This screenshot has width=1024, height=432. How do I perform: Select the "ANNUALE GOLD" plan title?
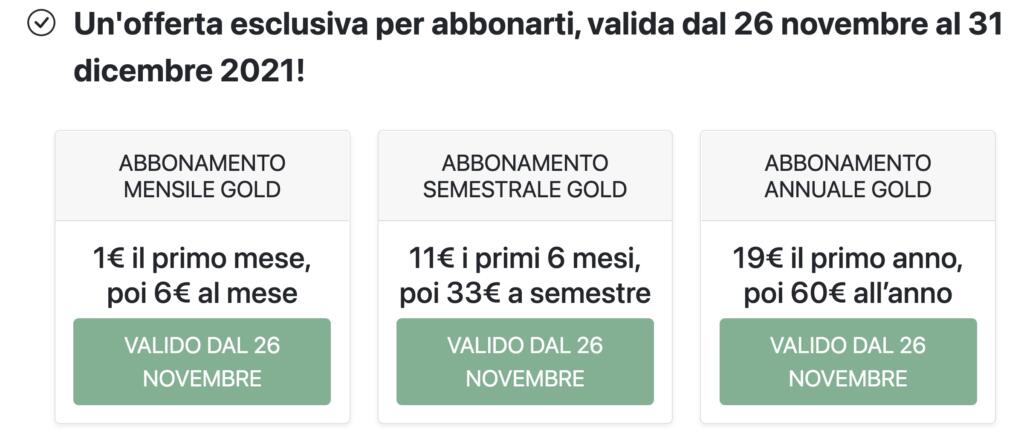pyautogui.click(x=848, y=189)
